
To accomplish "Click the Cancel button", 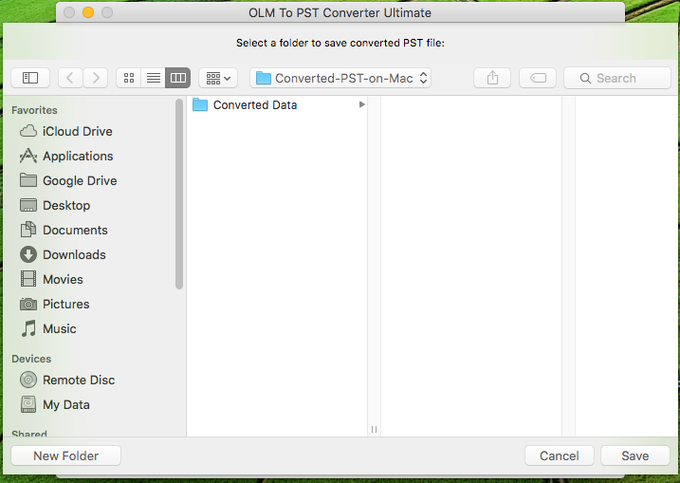I will click(x=559, y=456).
